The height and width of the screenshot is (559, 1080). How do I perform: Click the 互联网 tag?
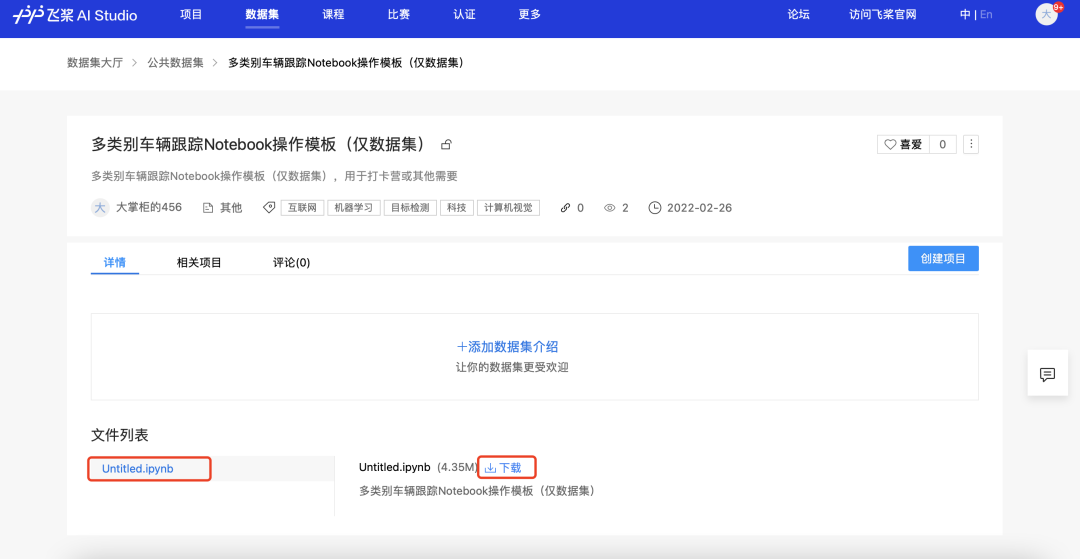click(x=302, y=208)
